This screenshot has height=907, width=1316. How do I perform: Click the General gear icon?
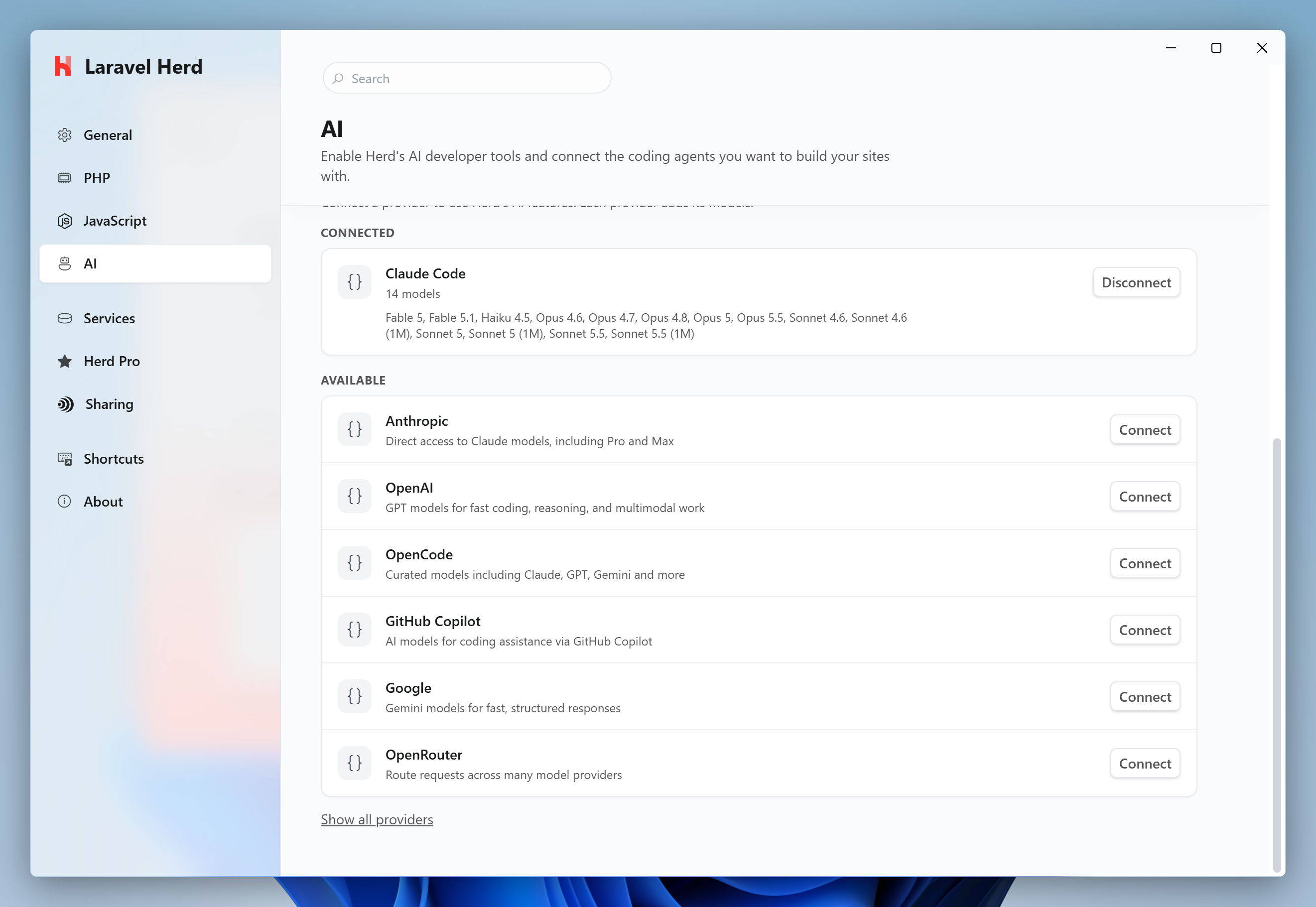[x=65, y=135]
